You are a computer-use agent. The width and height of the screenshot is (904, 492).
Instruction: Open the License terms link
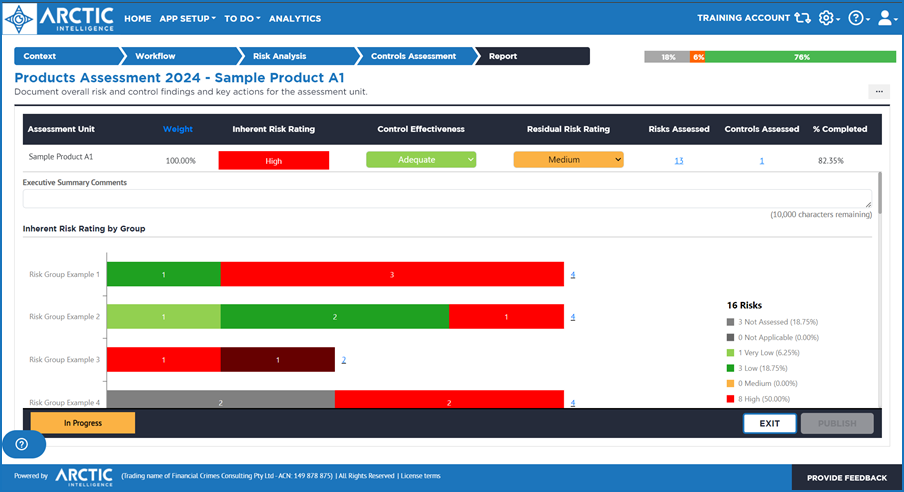coord(420,476)
